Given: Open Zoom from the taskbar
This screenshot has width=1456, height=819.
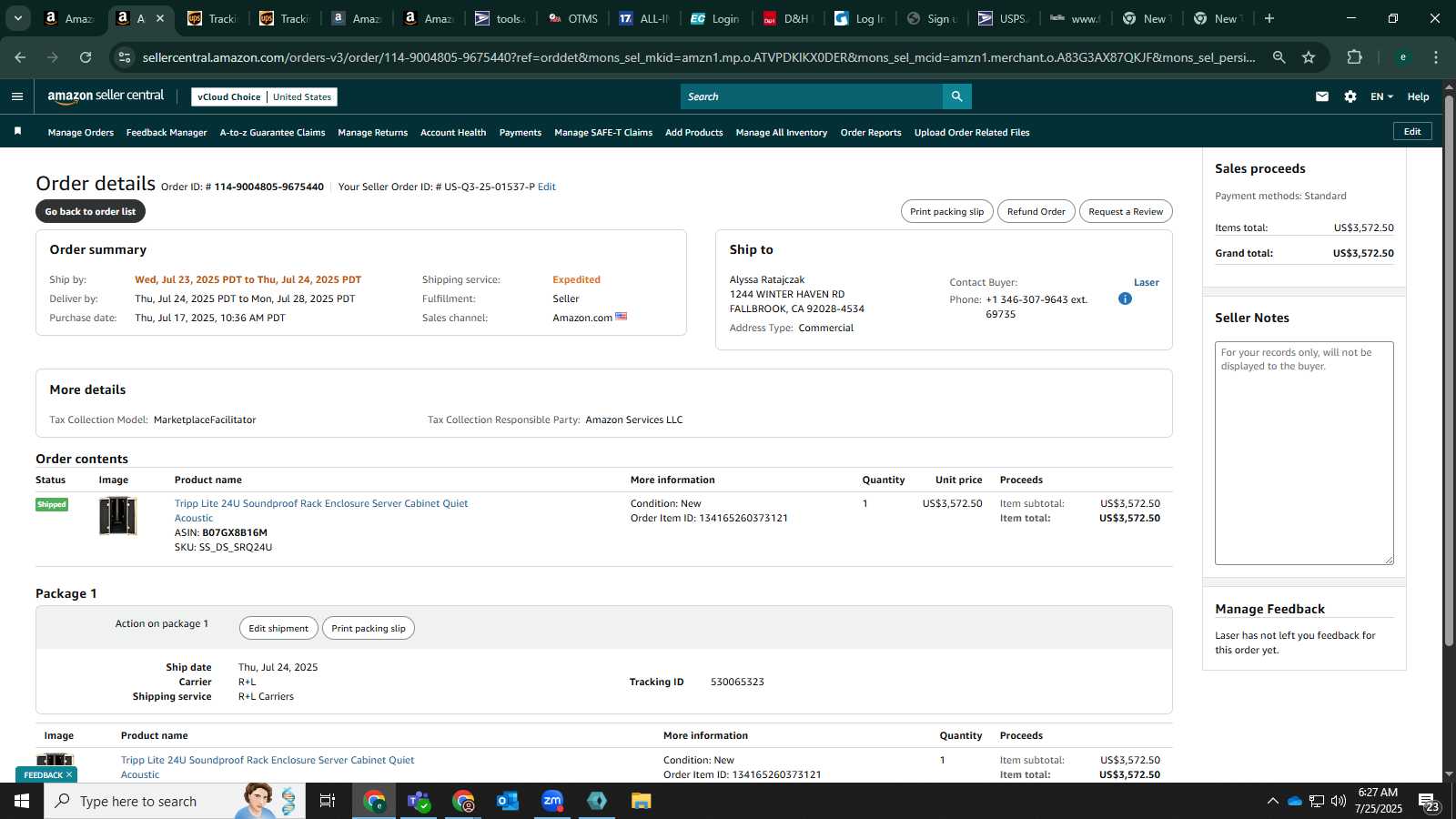Looking at the screenshot, I should [552, 801].
